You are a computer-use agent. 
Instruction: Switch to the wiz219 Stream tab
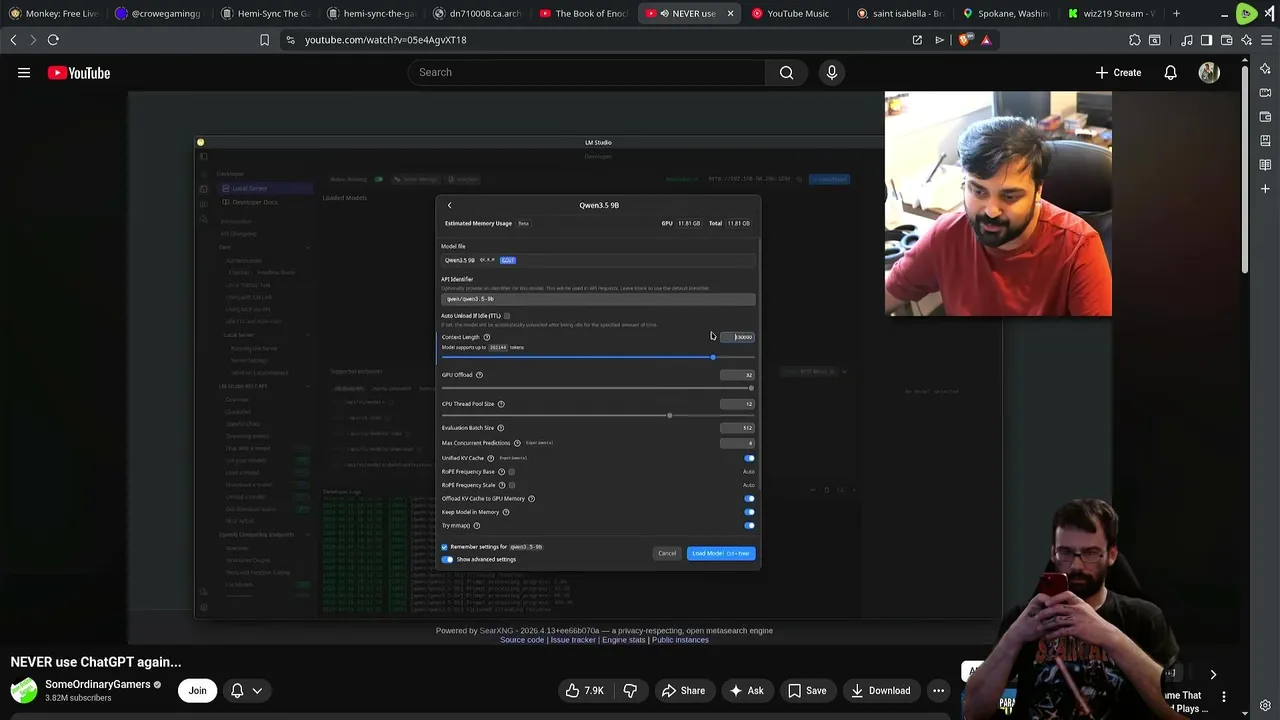coord(1110,14)
